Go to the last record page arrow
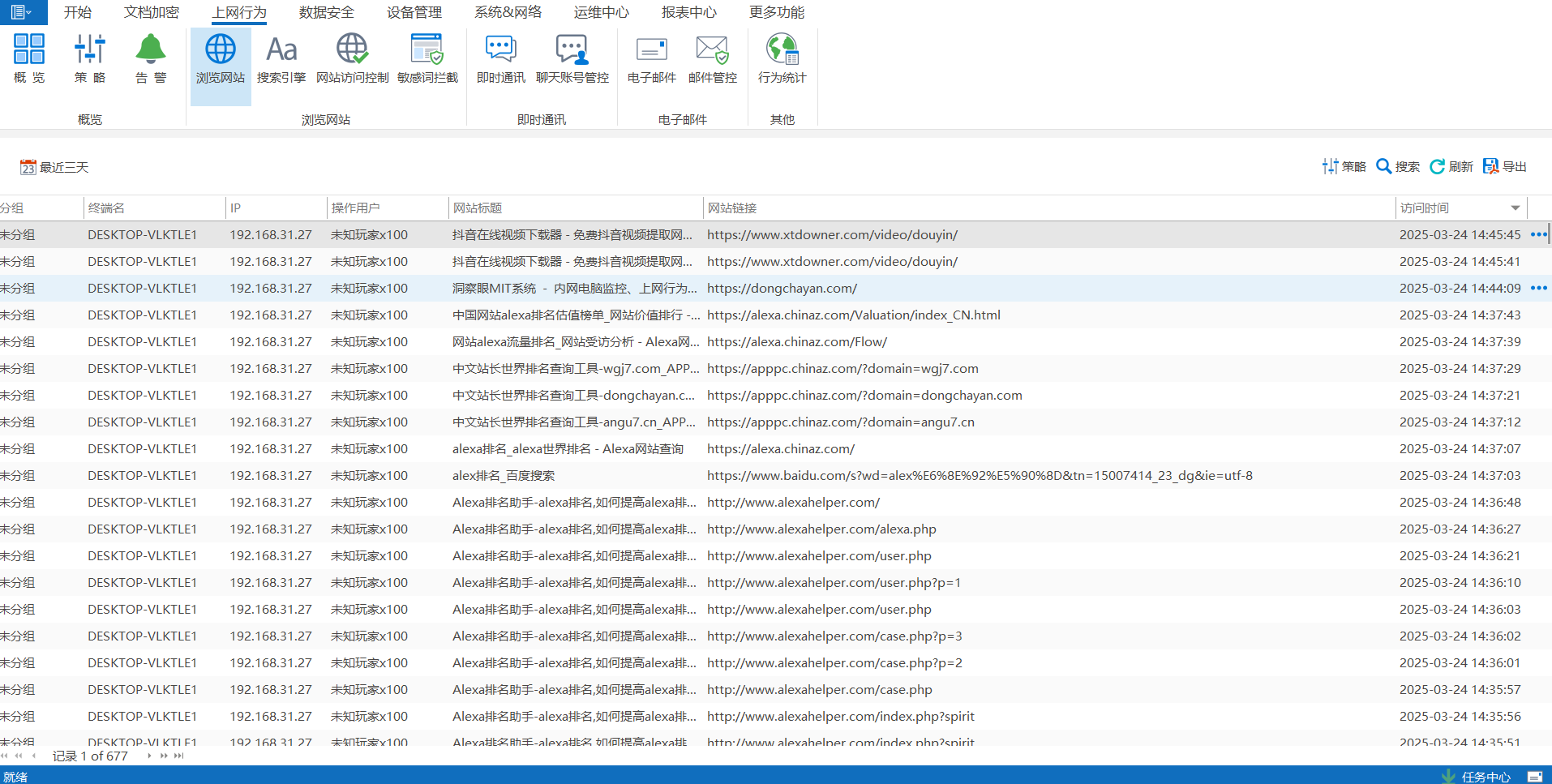 (x=178, y=756)
